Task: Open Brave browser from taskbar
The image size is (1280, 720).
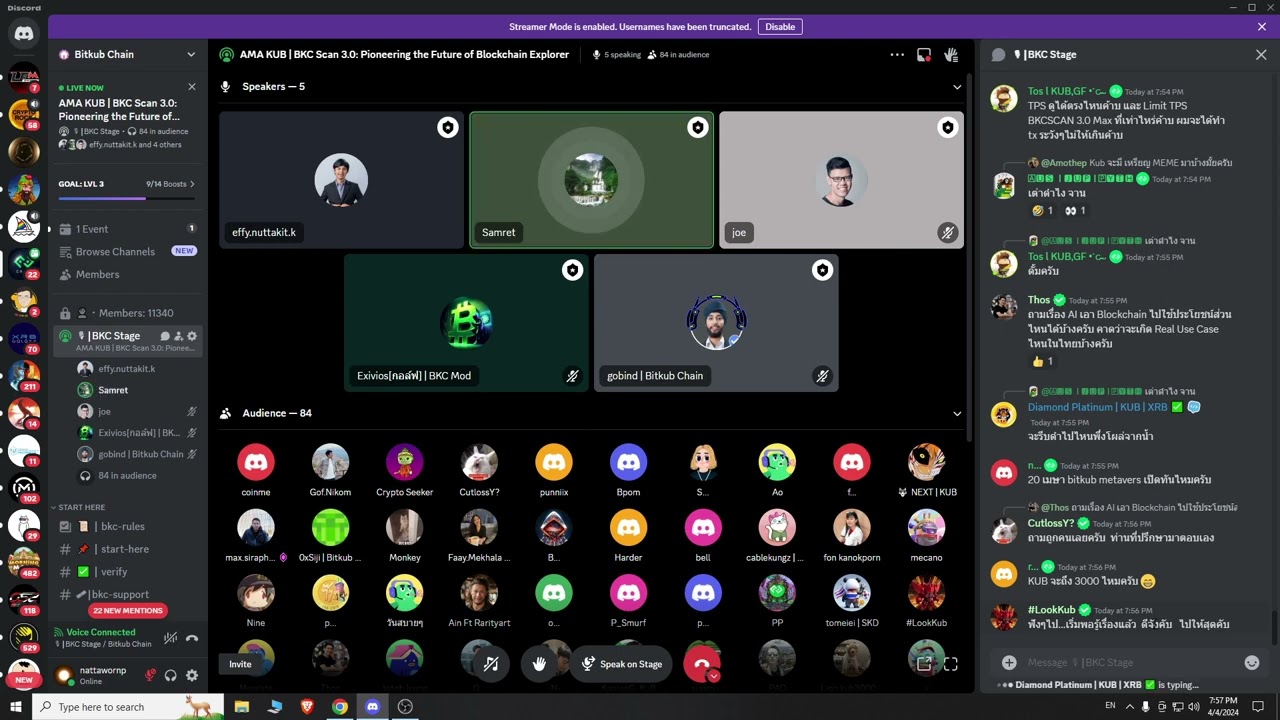Action: 307,706
